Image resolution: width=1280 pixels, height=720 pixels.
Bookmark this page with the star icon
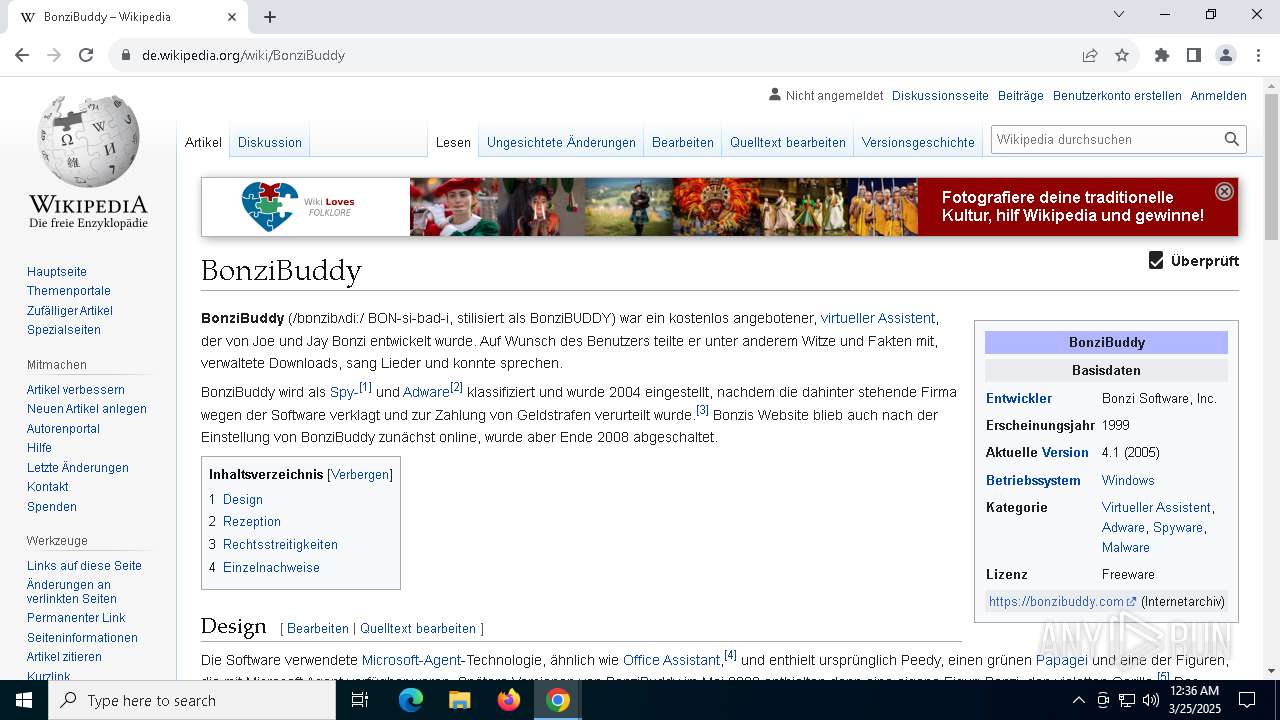(1122, 55)
